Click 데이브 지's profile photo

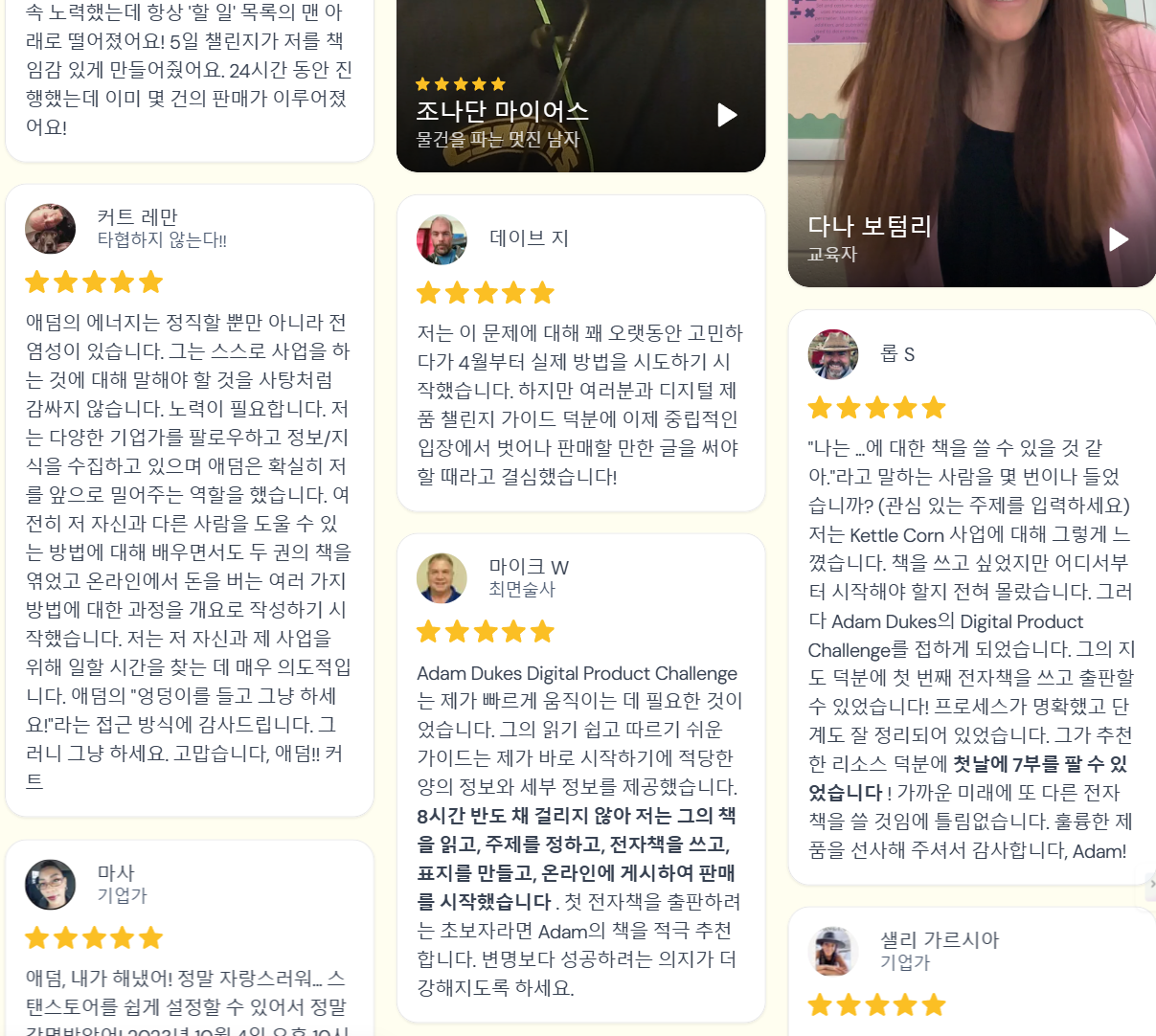[x=442, y=239]
